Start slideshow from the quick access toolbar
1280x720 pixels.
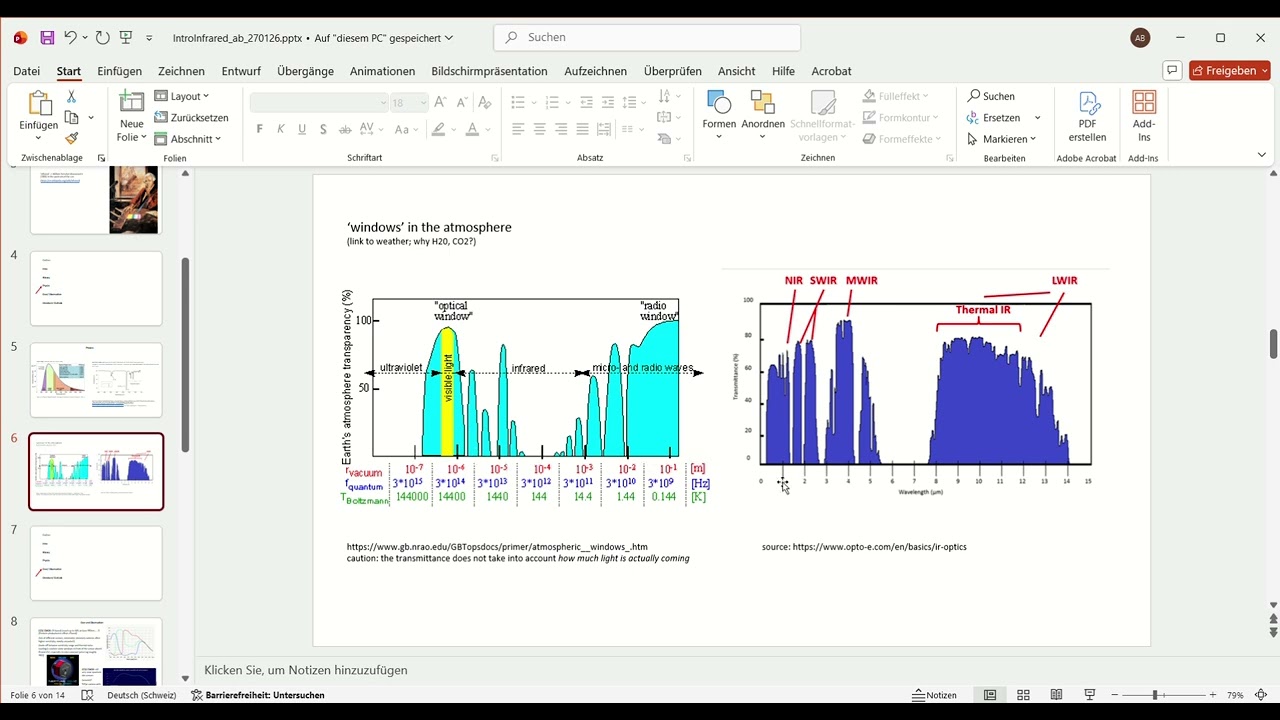[126, 38]
